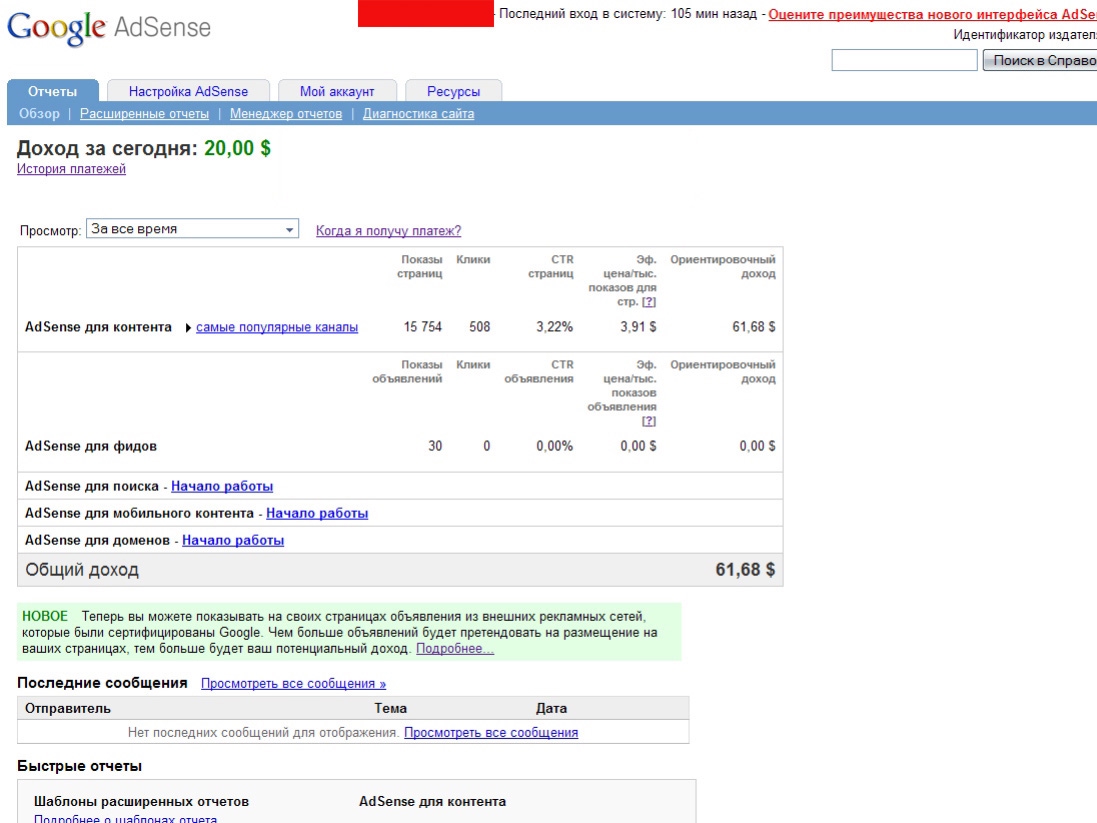The image size is (1097, 823).
Task: Click Начало работы for AdSense для доменов
Action: click(x=233, y=540)
